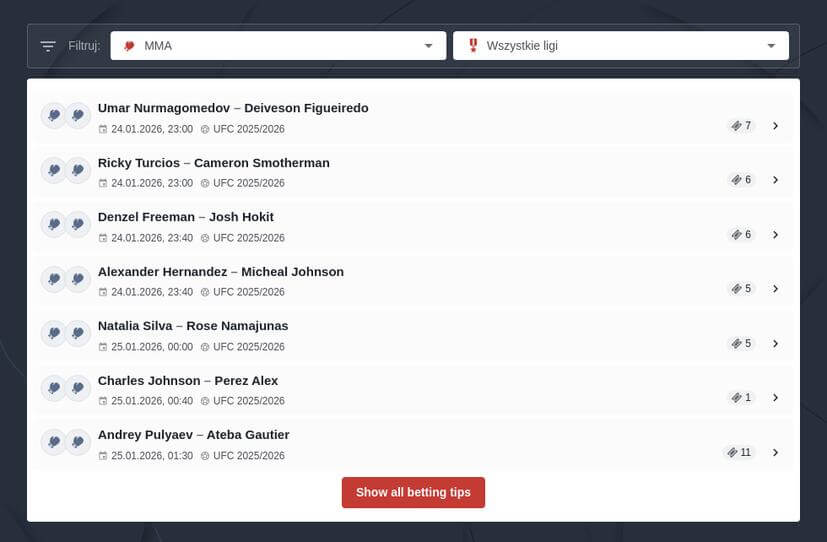The width and height of the screenshot is (827, 542).
Task: Click second fighter icon for Rose Namajunas
Action: pyautogui.click(x=78, y=334)
